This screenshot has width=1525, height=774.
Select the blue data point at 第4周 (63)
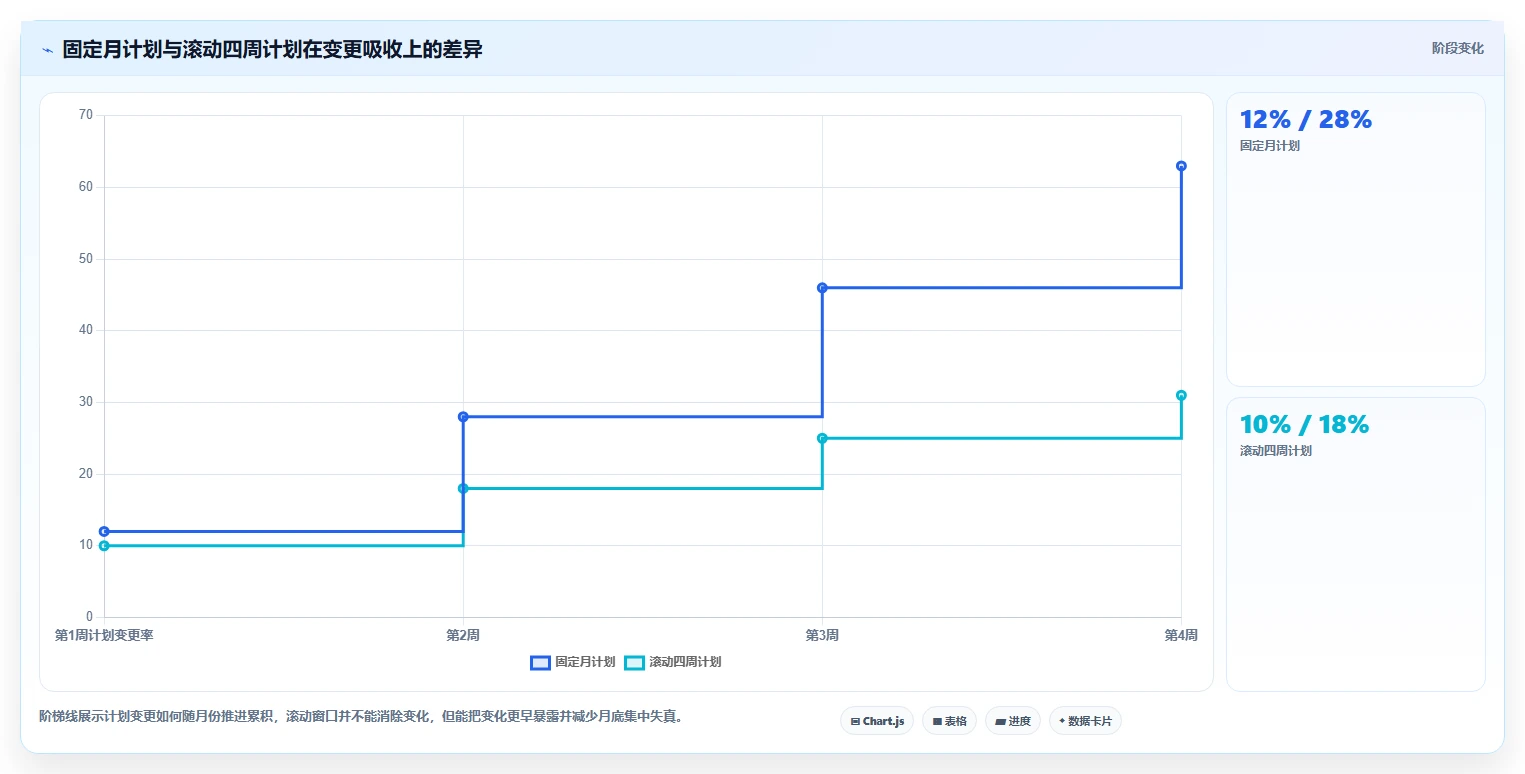point(1181,166)
